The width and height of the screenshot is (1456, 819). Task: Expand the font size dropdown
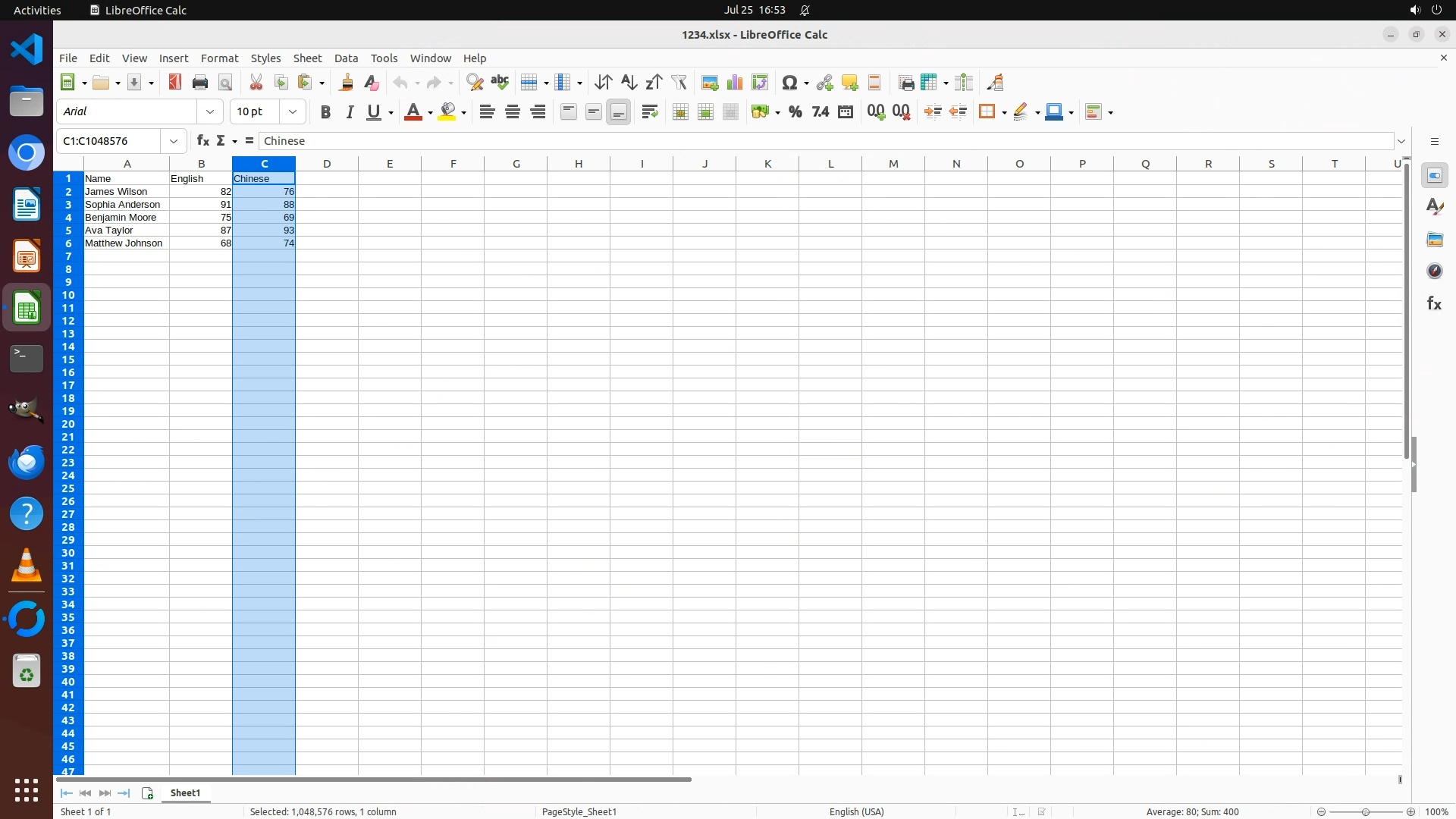[293, 112]
